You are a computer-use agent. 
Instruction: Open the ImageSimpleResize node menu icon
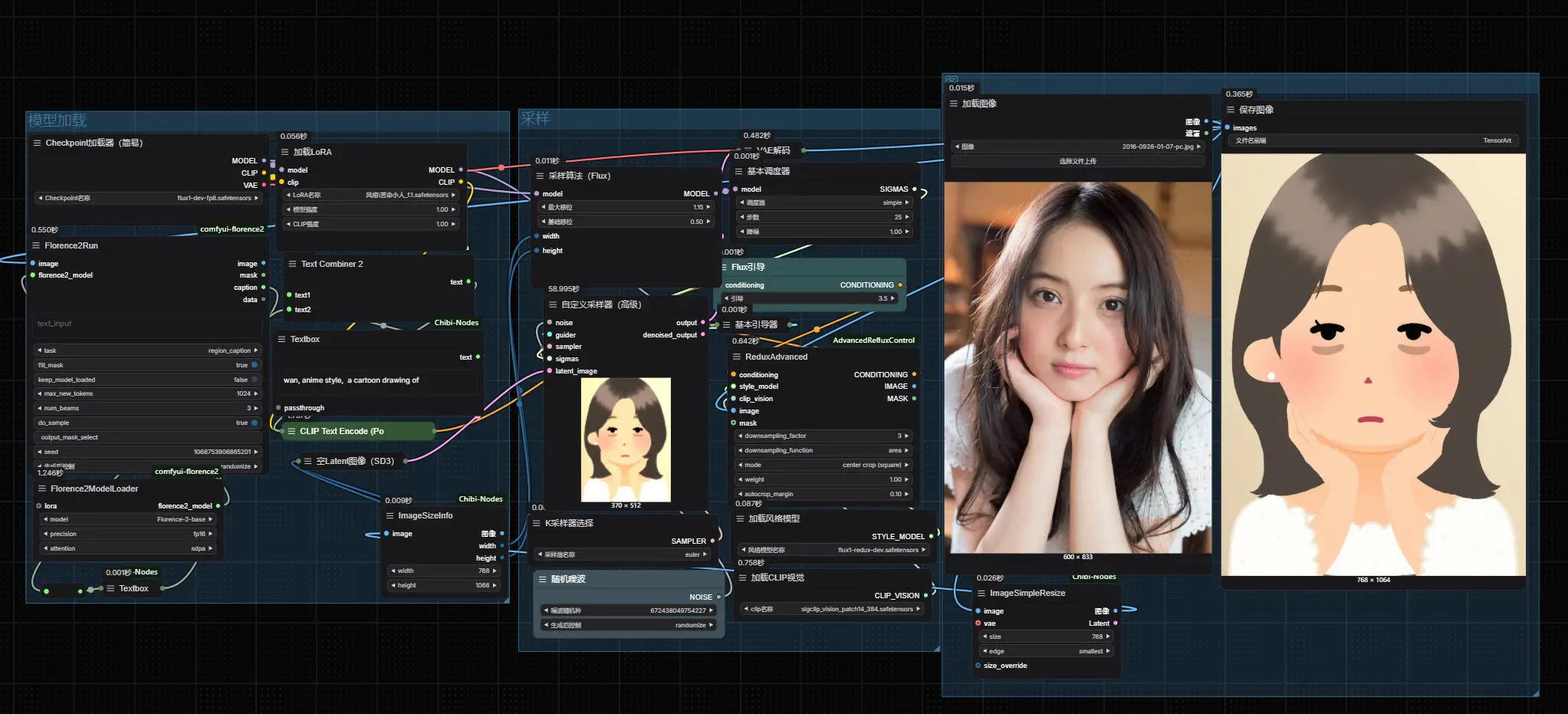(981, 593)
